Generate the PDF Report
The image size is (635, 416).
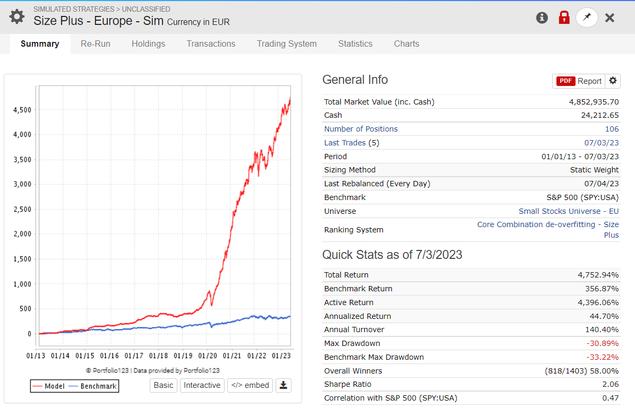[579, 81]
